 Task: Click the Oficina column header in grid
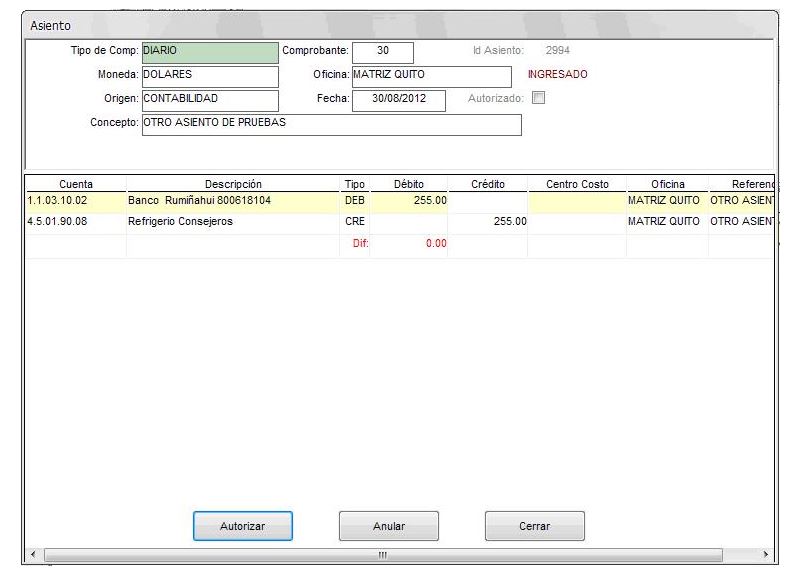point(668,184)
